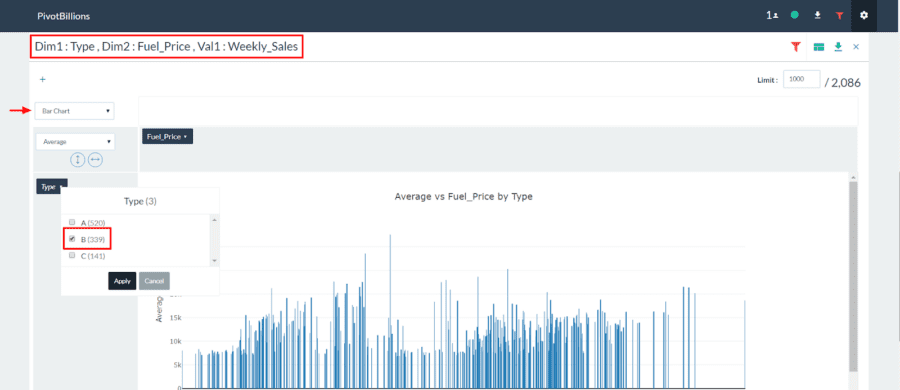This screenshot has width=900, height=390.
Task: Click the vertical swap arrows icon
Action: 77,160
